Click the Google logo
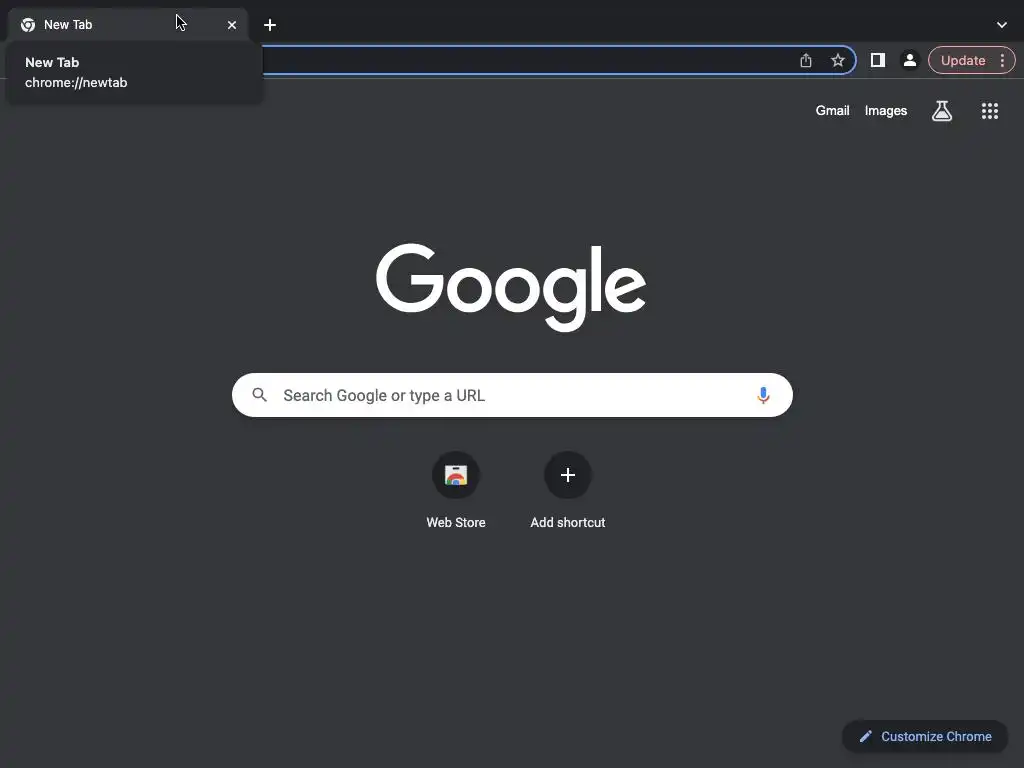Viewport: 1024px width, 768px height. [511, 287]
